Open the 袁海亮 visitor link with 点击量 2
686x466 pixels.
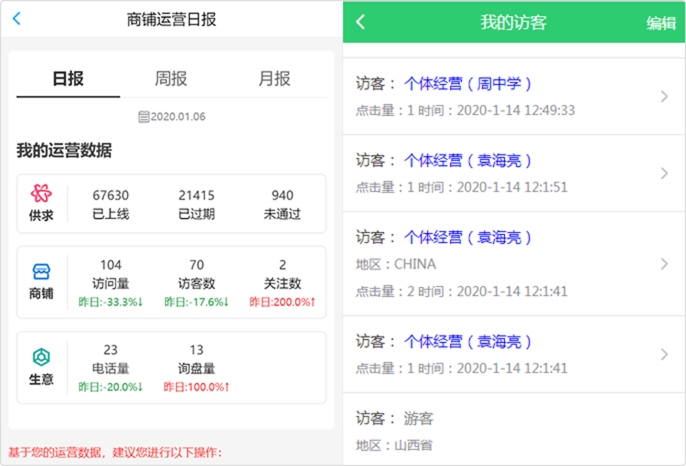click(468, 238)
